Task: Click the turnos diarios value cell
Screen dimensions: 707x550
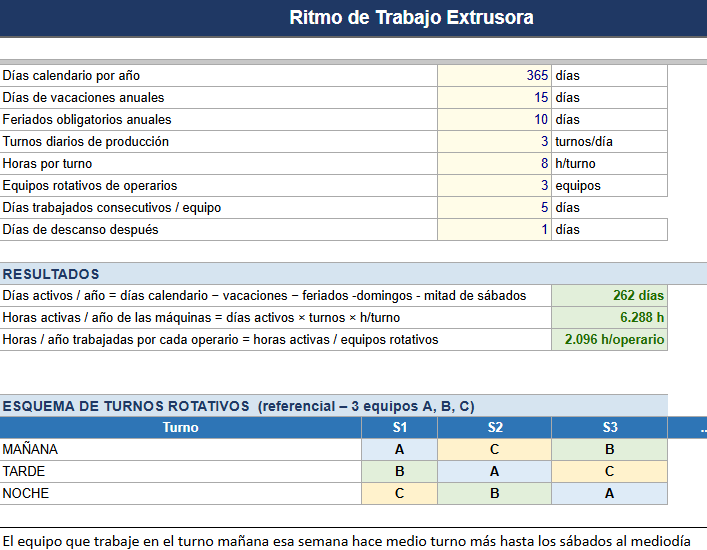Action: pos(494,142)
